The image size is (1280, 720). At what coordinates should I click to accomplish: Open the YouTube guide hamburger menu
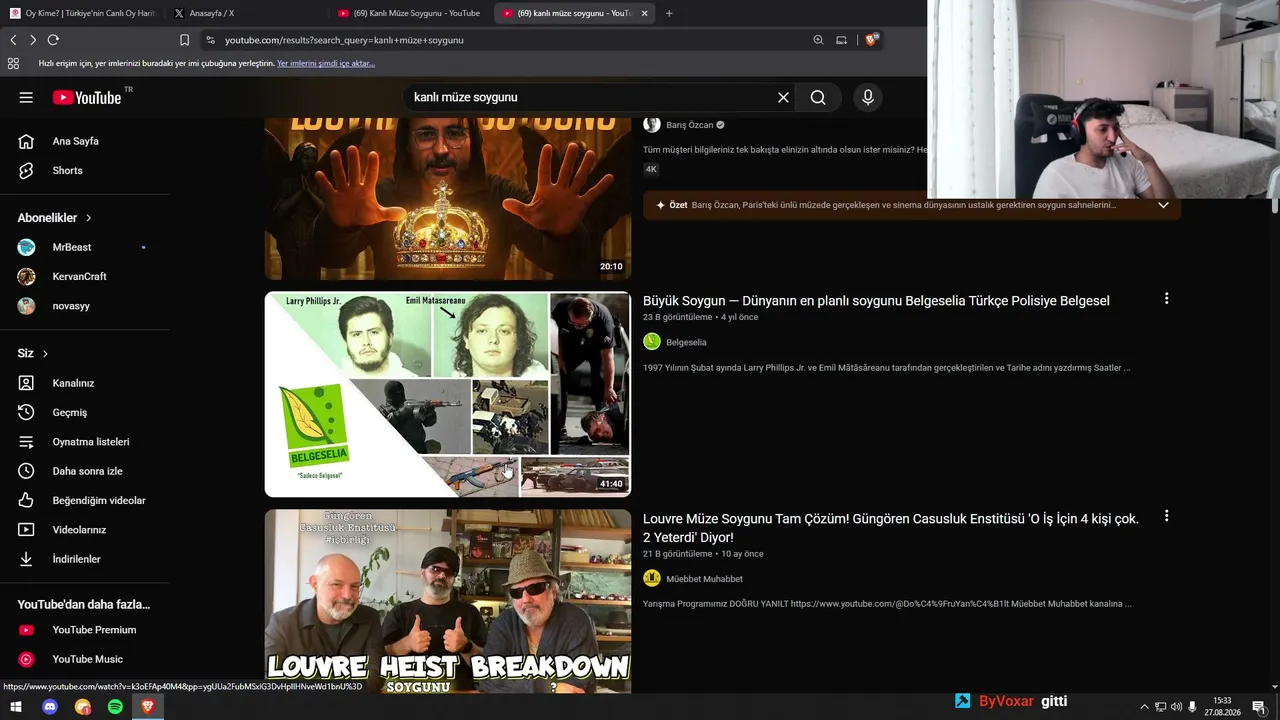point(26,97)
